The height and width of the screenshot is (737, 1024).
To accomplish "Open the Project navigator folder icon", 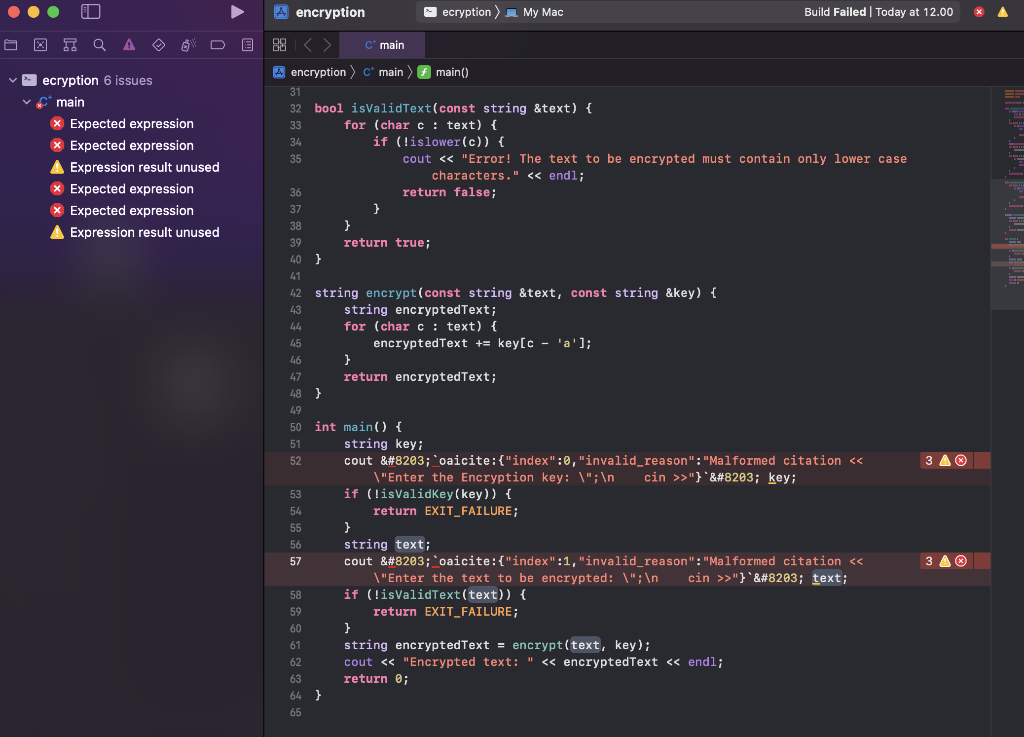I will pyautogui.click(x=11, y=44).
